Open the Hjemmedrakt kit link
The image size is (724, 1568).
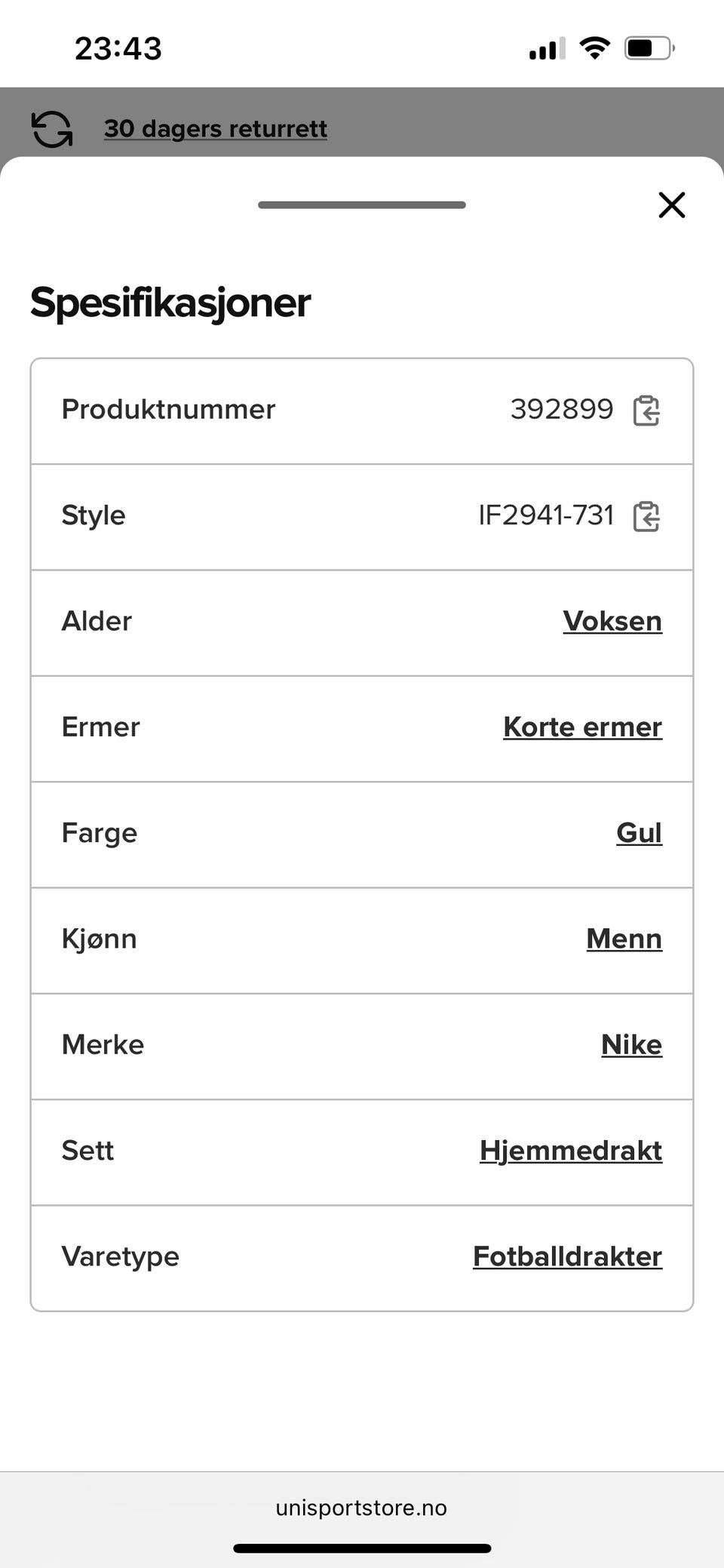[571, 1150]
